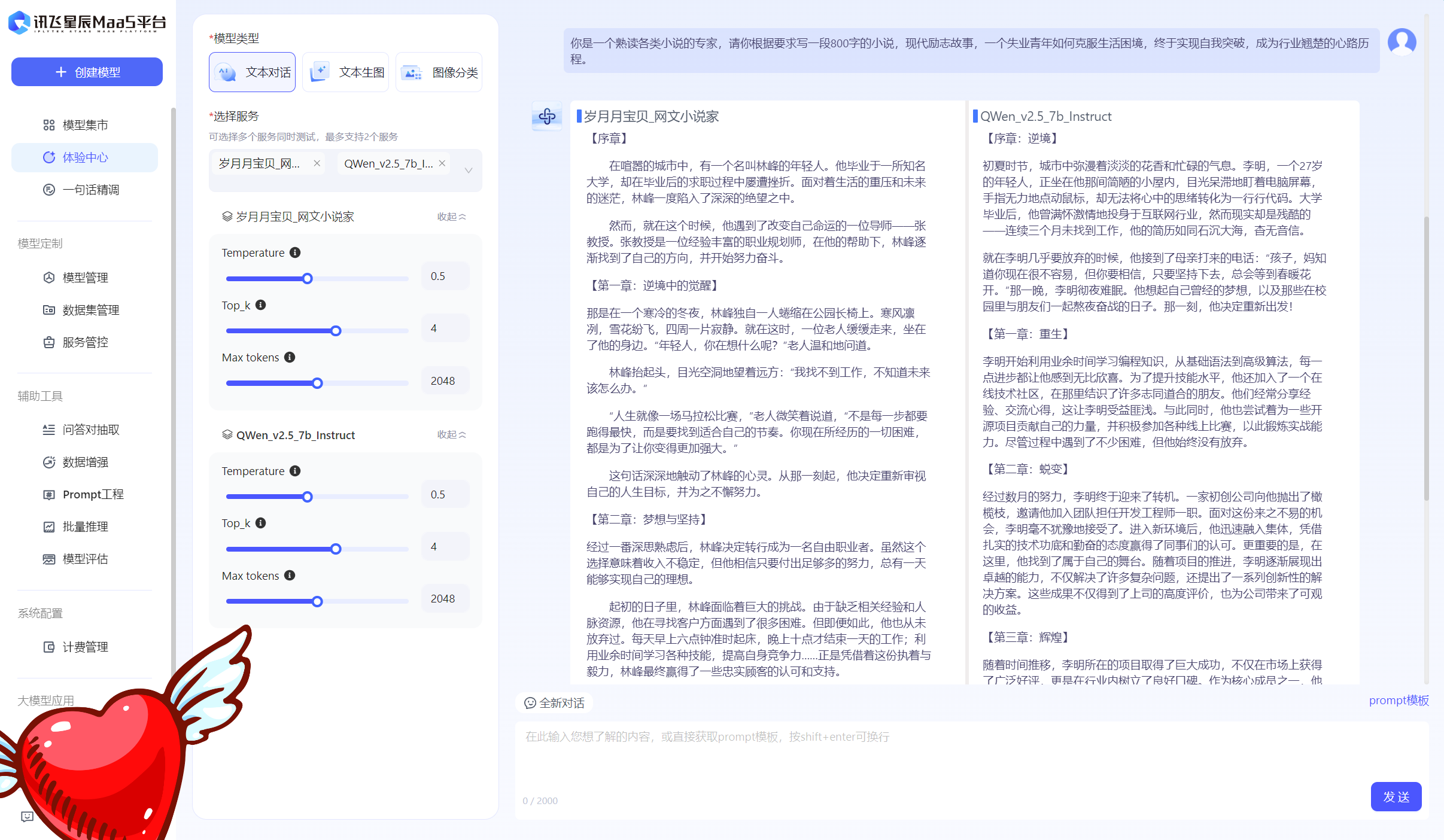Click the 岁月月宝贝 Temperature value field 0.5
This screenshot has height=840, width=1444.
(x=445, y=276)
